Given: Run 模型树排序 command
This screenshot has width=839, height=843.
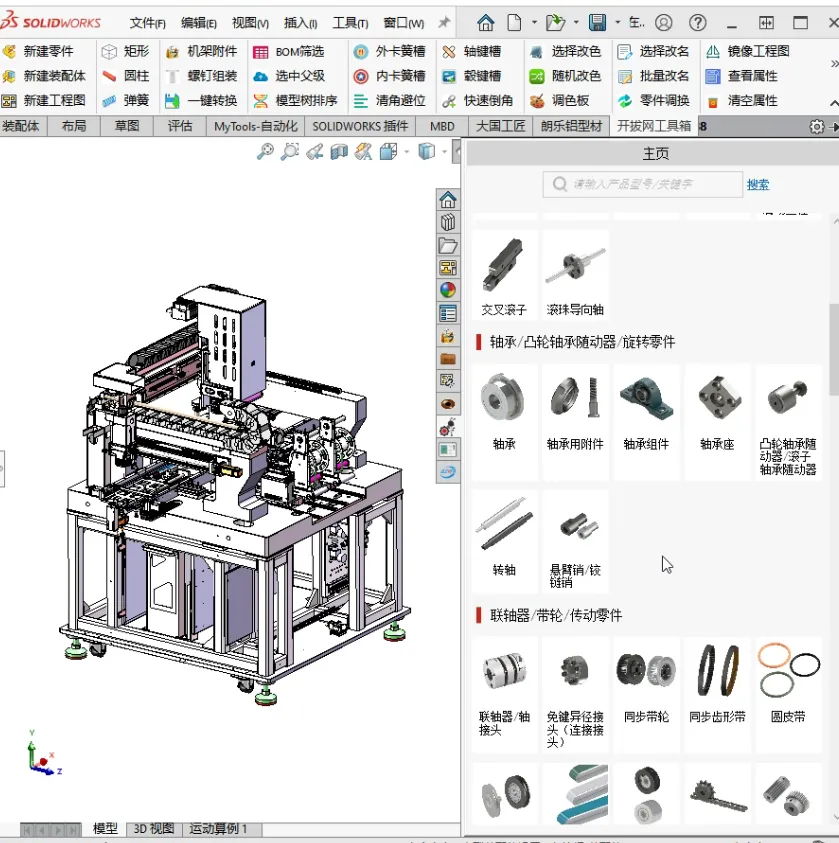Looking at the screenshot, I should 296,101.
